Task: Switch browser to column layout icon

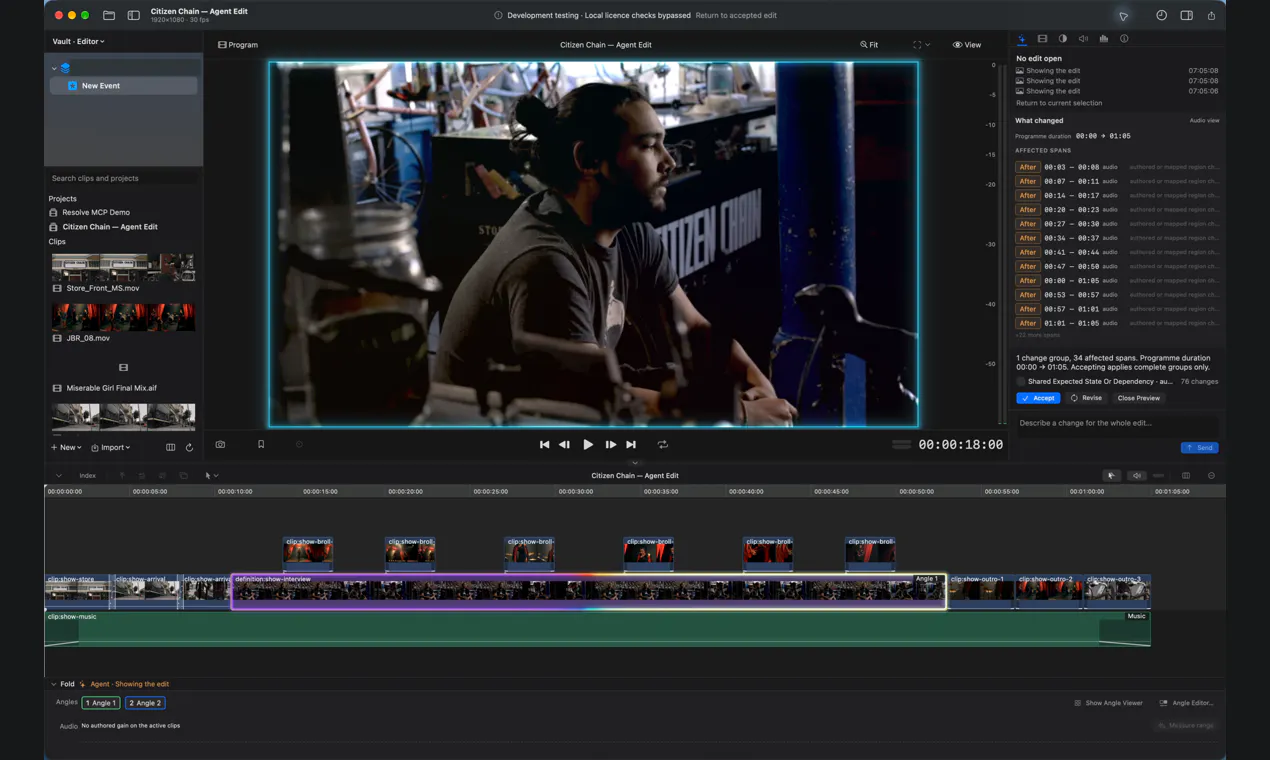Action: point(170,448)
